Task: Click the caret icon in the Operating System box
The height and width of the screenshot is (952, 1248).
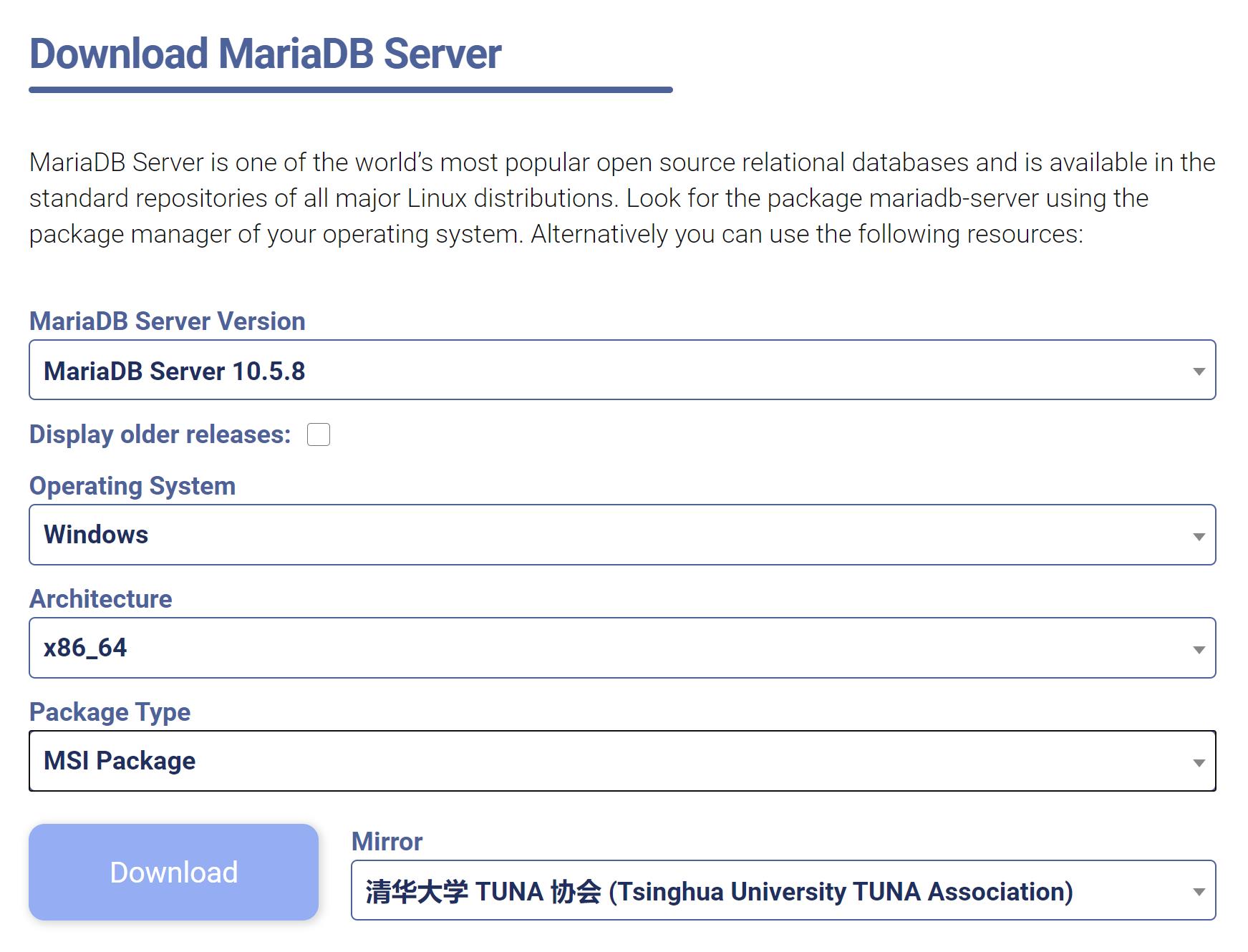Action: point(1199,536)
